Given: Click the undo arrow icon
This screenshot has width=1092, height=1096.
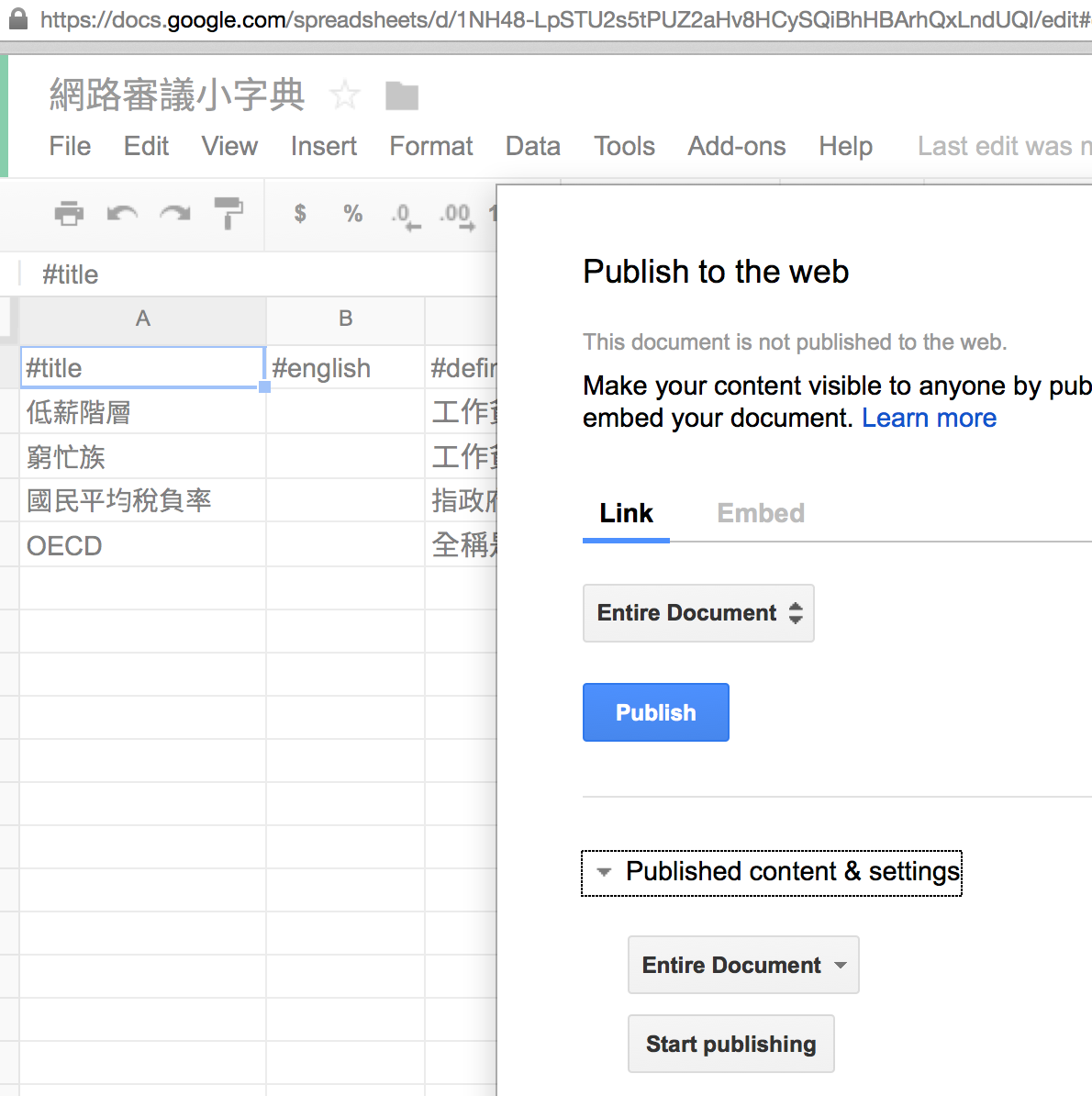Looking at the screenshot, I should pyautogui.click(x=122, y=214).
